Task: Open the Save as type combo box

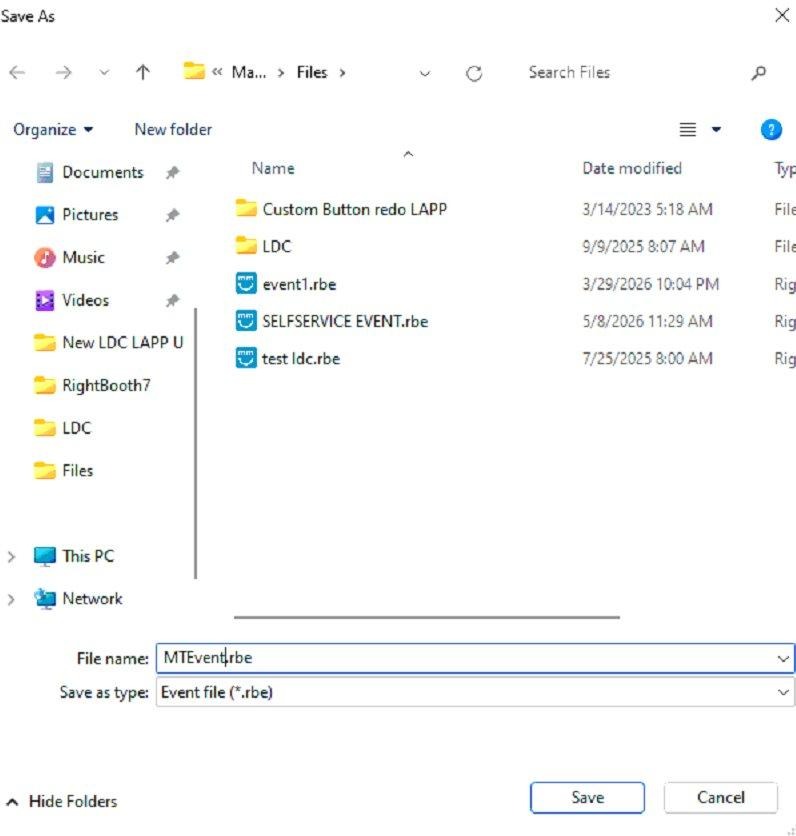Action: pyautogui.click(x=475, y=693)
